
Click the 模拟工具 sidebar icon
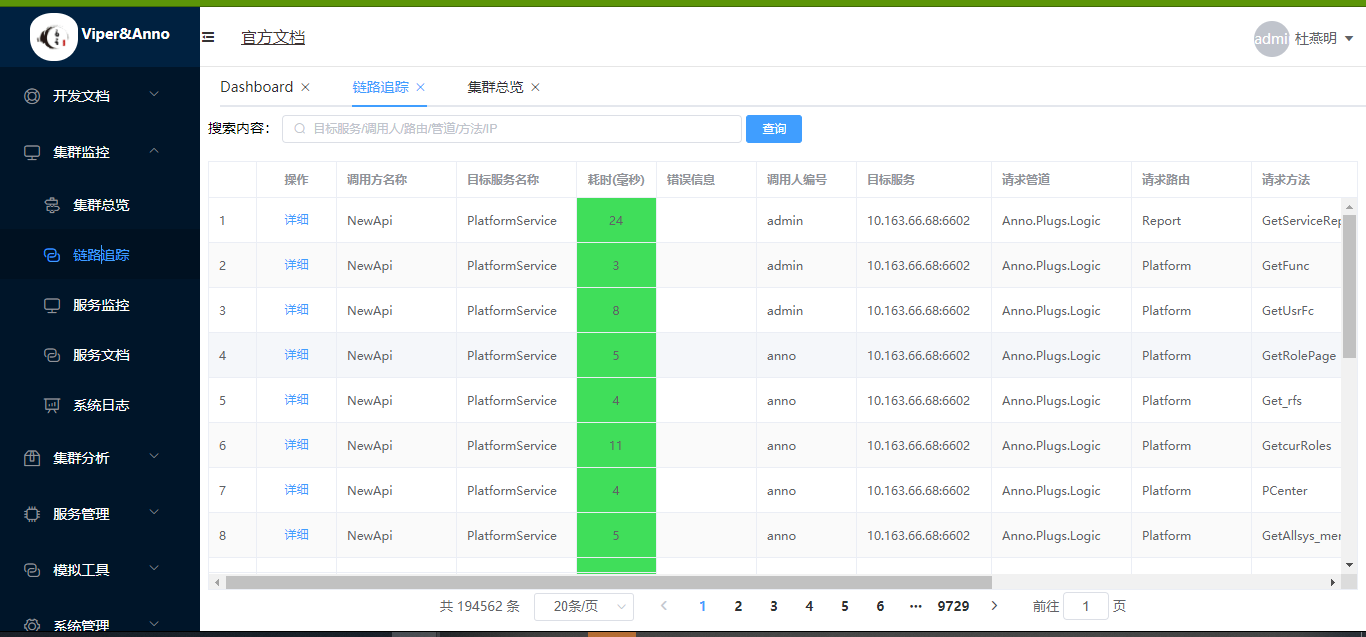[32, 570]
